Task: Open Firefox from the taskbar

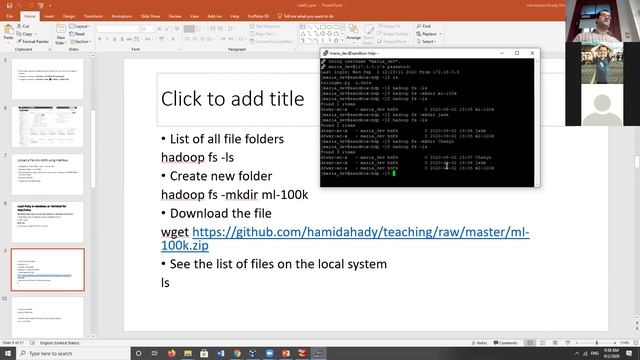Action: tap(171, 353)
